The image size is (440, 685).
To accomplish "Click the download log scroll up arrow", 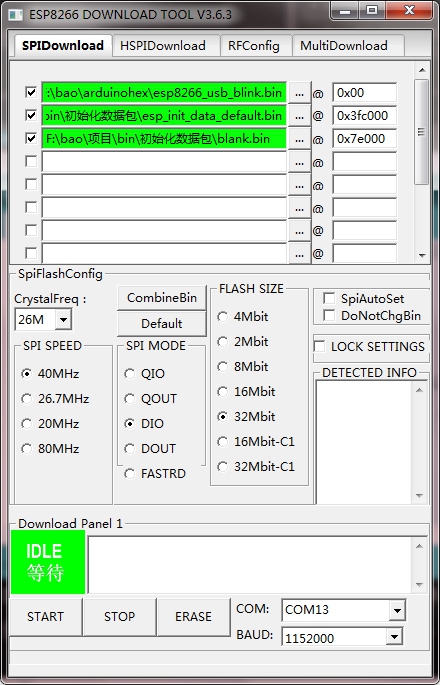I will pyautogui.click(x=419, y=546).
